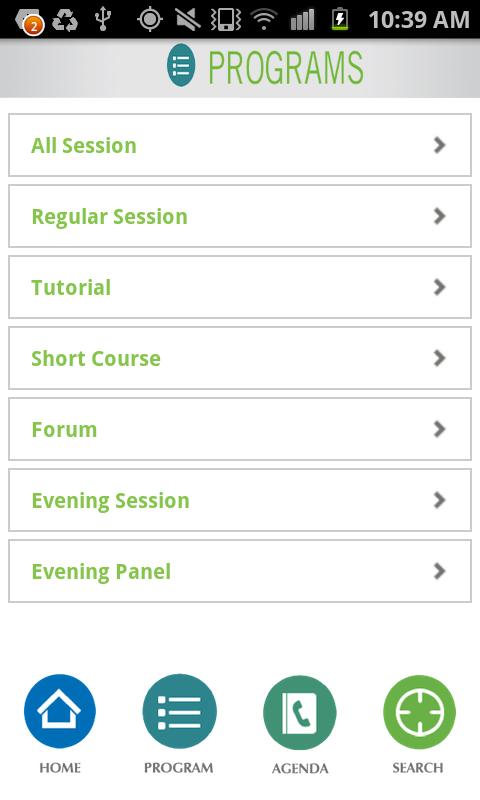This screenshot has width=480, height=800.
Task: Tap the USB connection status icon
Action: [x=103, y=19]
